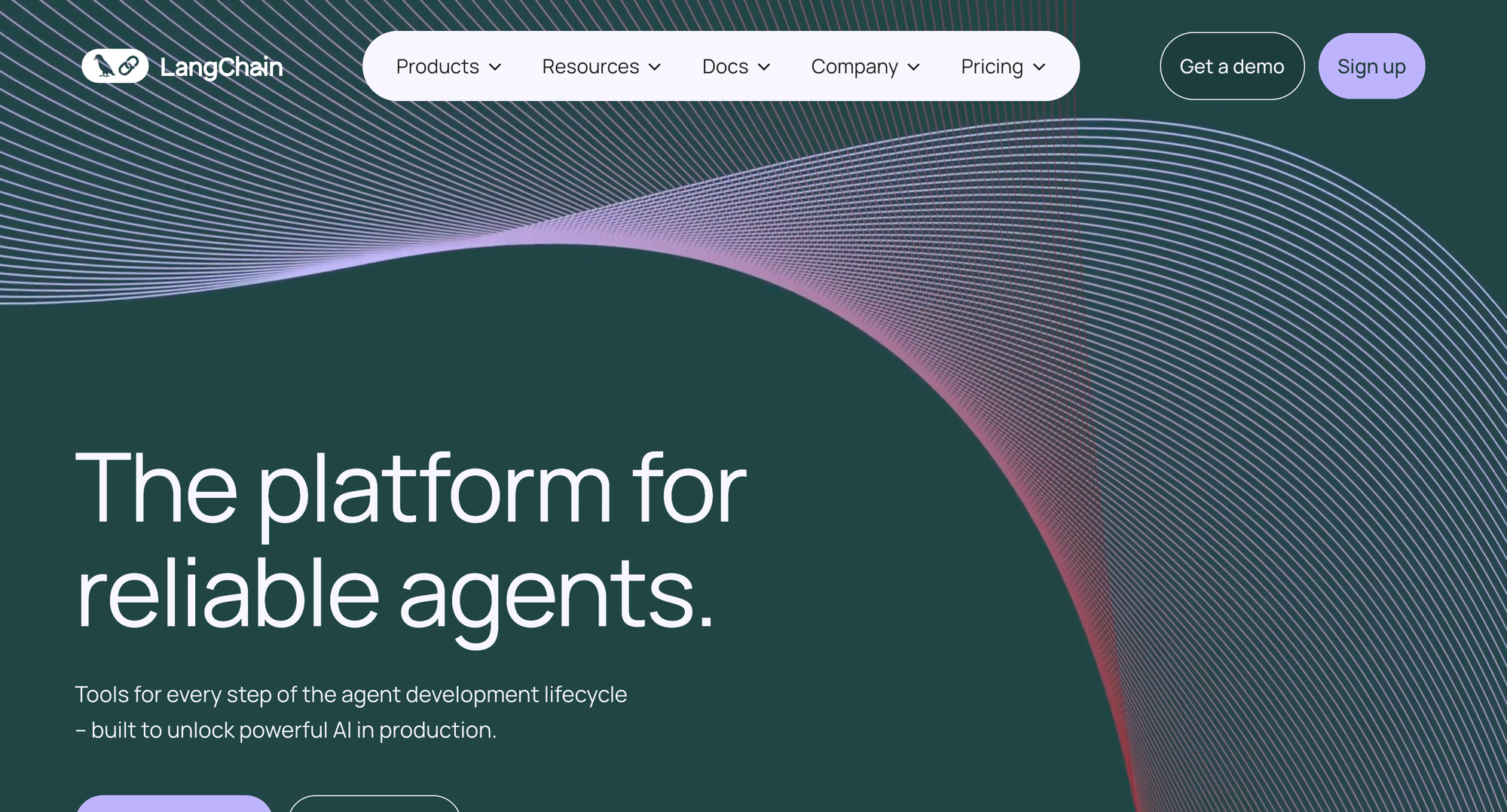Expand the chevron next to Pricing
This screenshot has height=812, width=1507.
[x=1039, y=67]
